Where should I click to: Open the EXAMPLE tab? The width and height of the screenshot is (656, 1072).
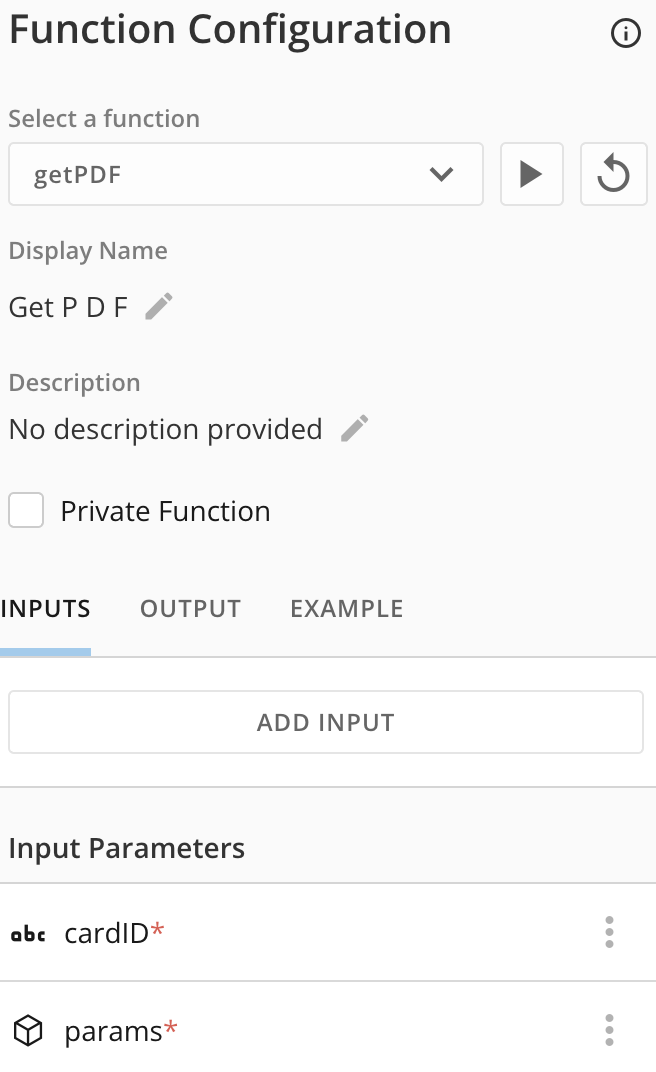coord(347,608)
